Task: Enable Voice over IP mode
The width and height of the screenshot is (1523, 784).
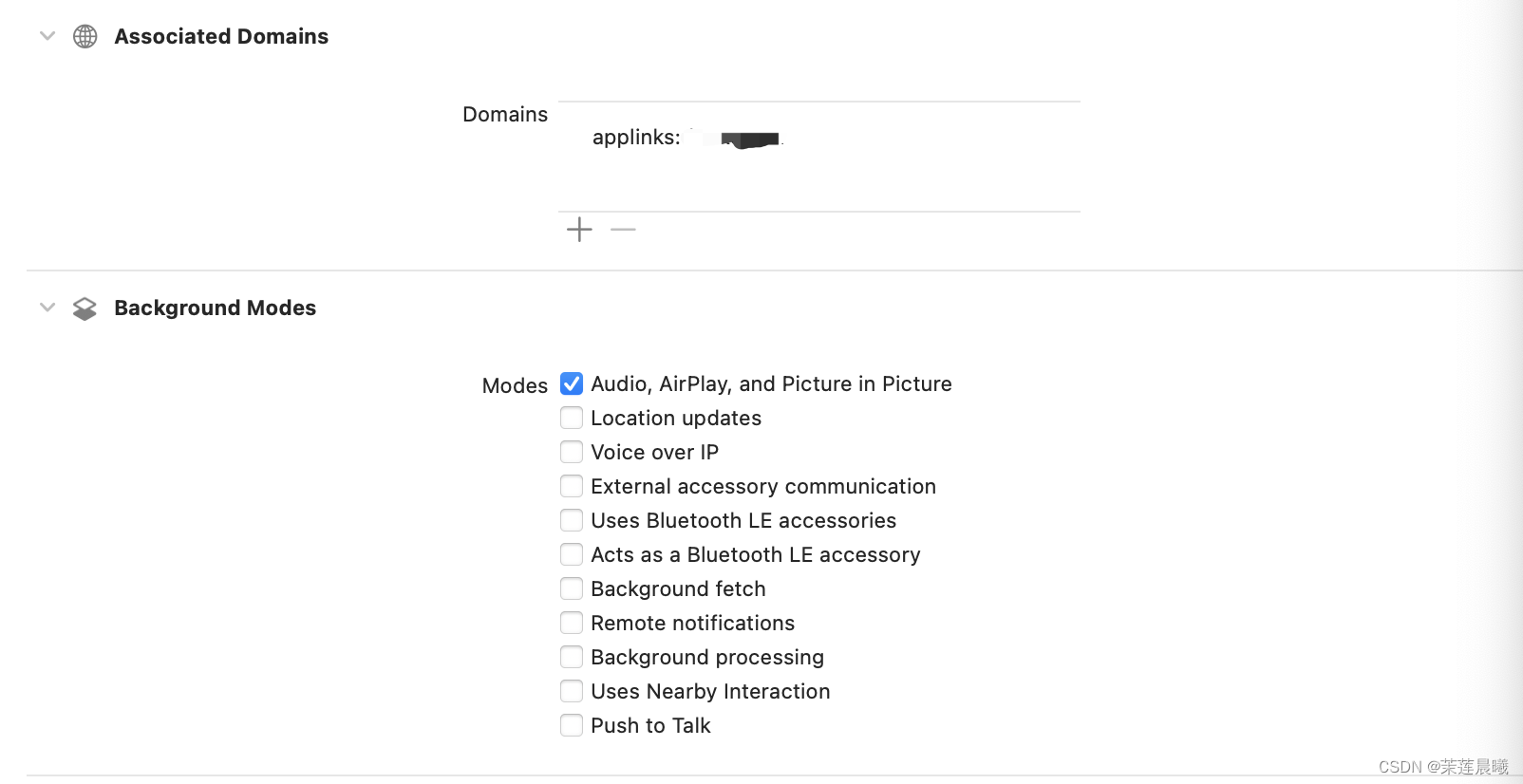Action: (x=571, y=452)
